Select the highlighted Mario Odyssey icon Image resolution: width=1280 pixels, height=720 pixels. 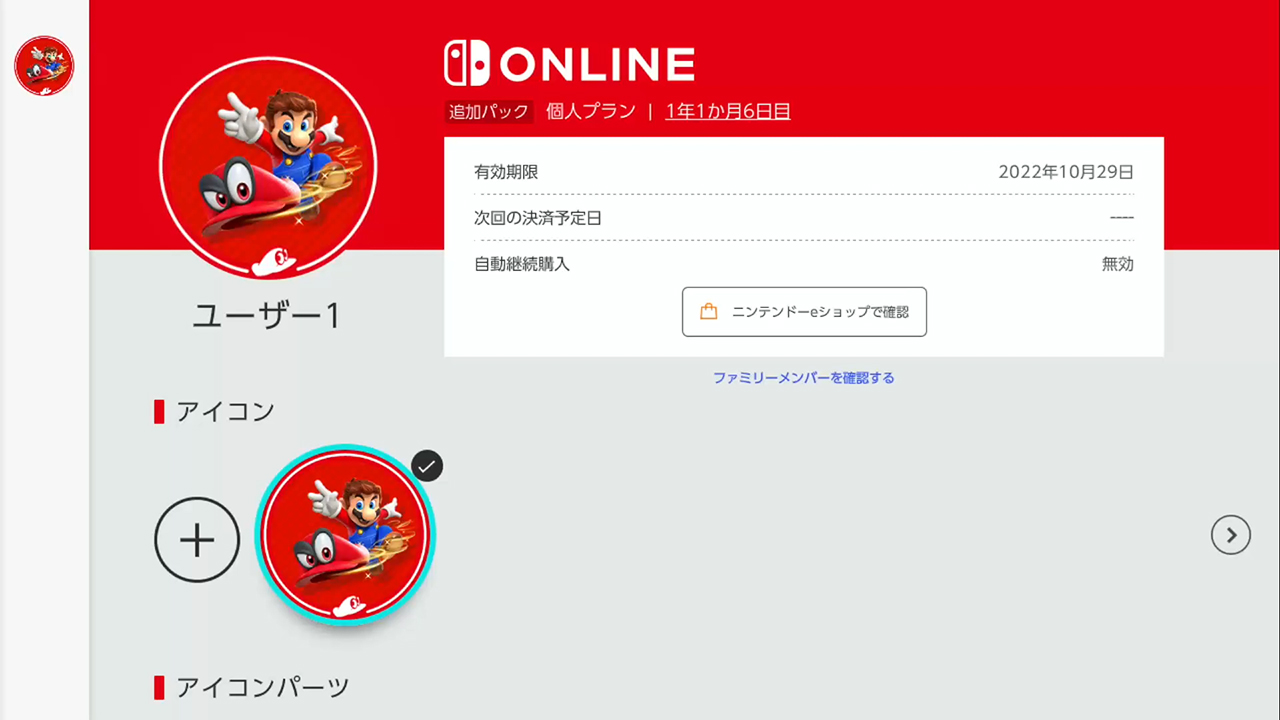[x=345, y=535]
